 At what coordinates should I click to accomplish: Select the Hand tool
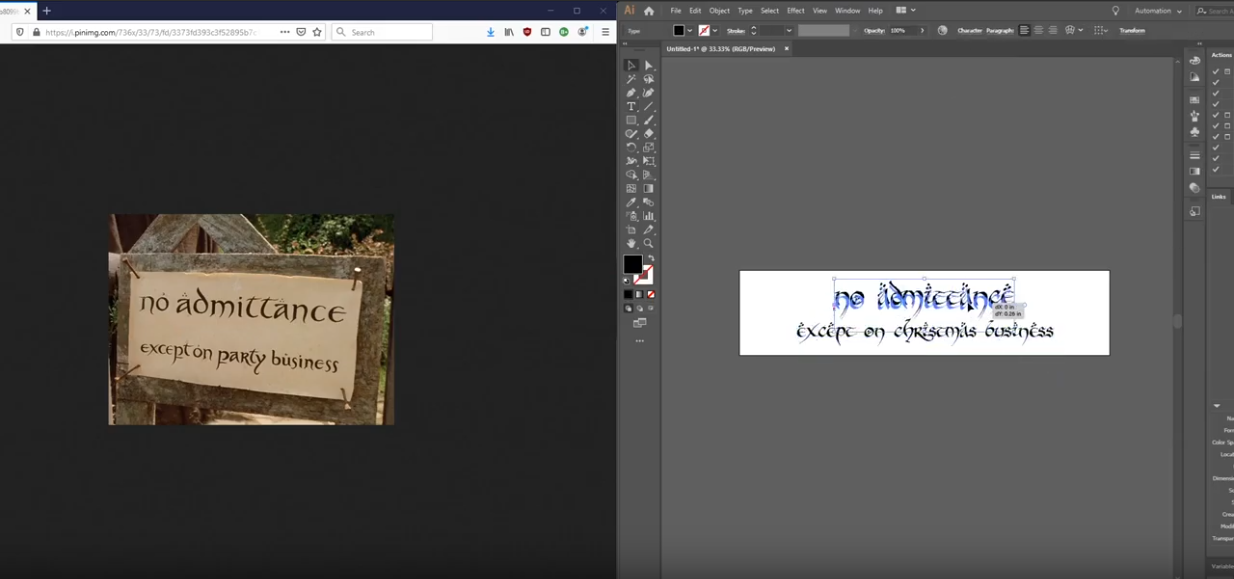[x=631, y=243]
